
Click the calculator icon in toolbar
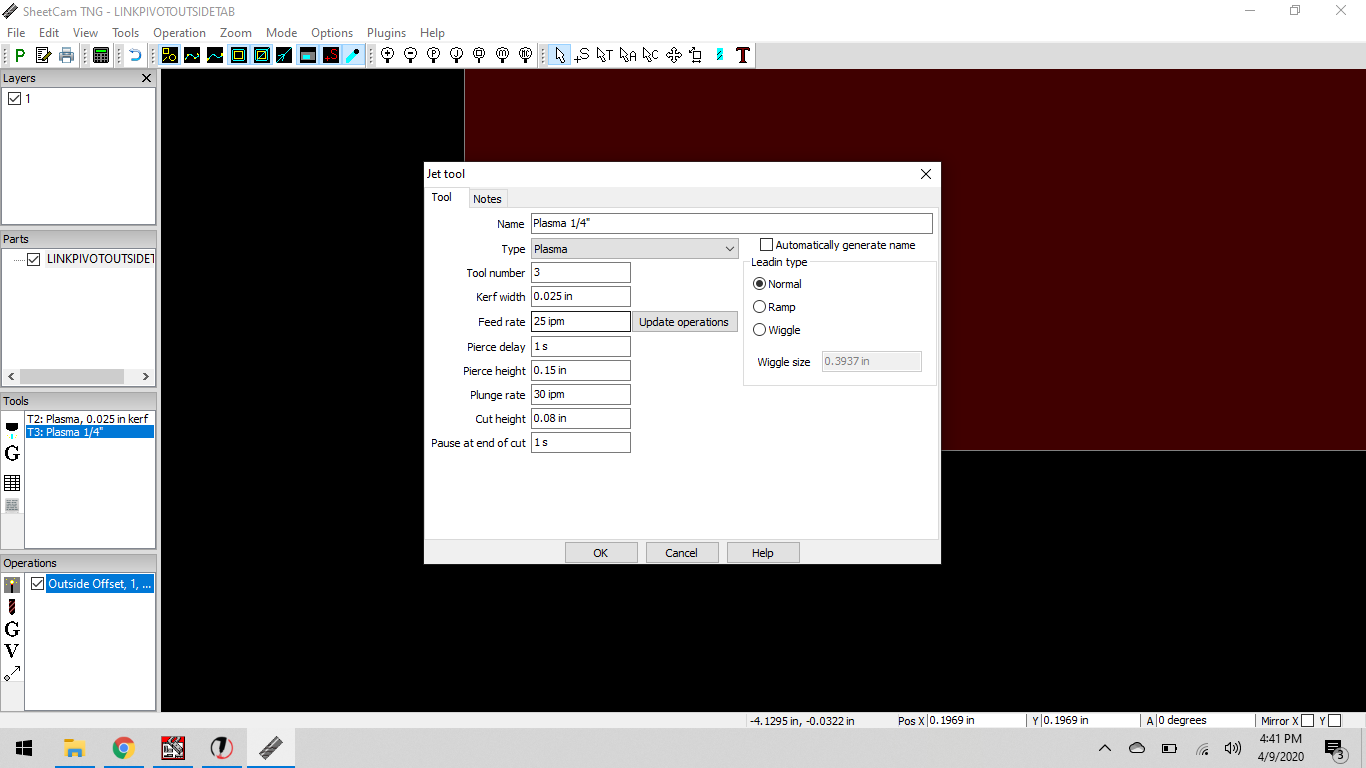tap(101, 55)
